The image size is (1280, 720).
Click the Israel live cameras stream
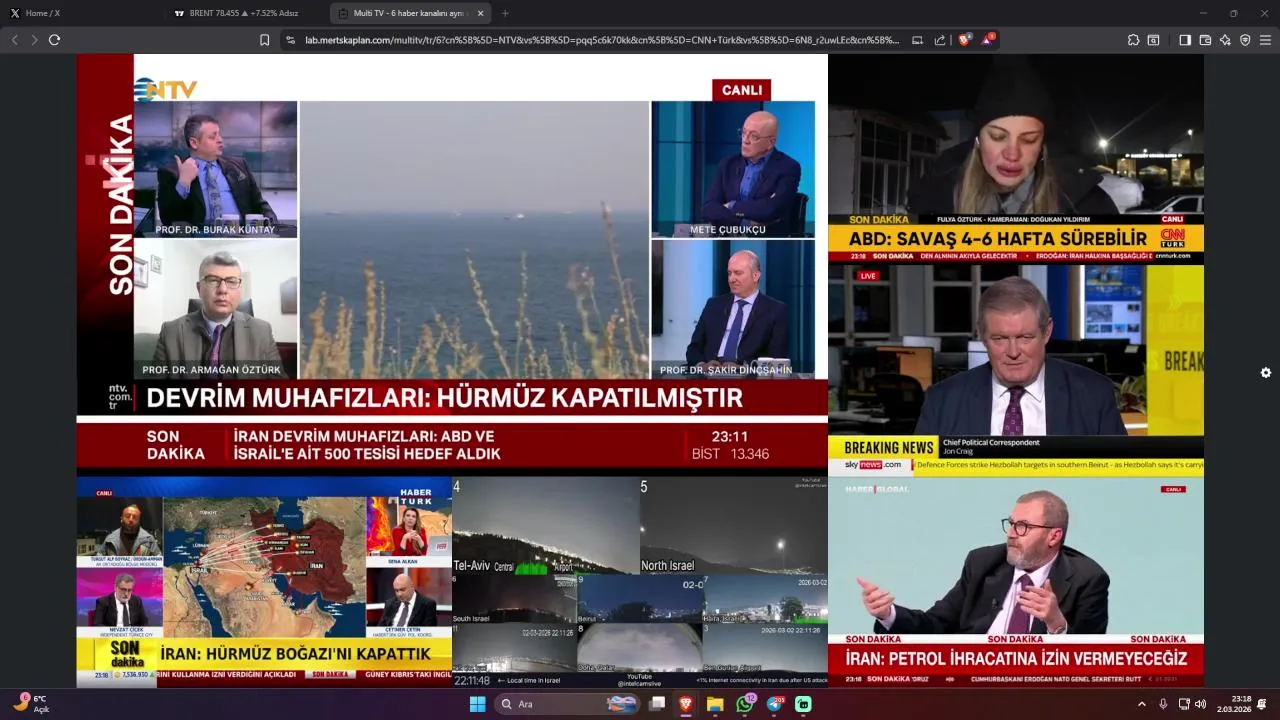(x=640, y=582)
